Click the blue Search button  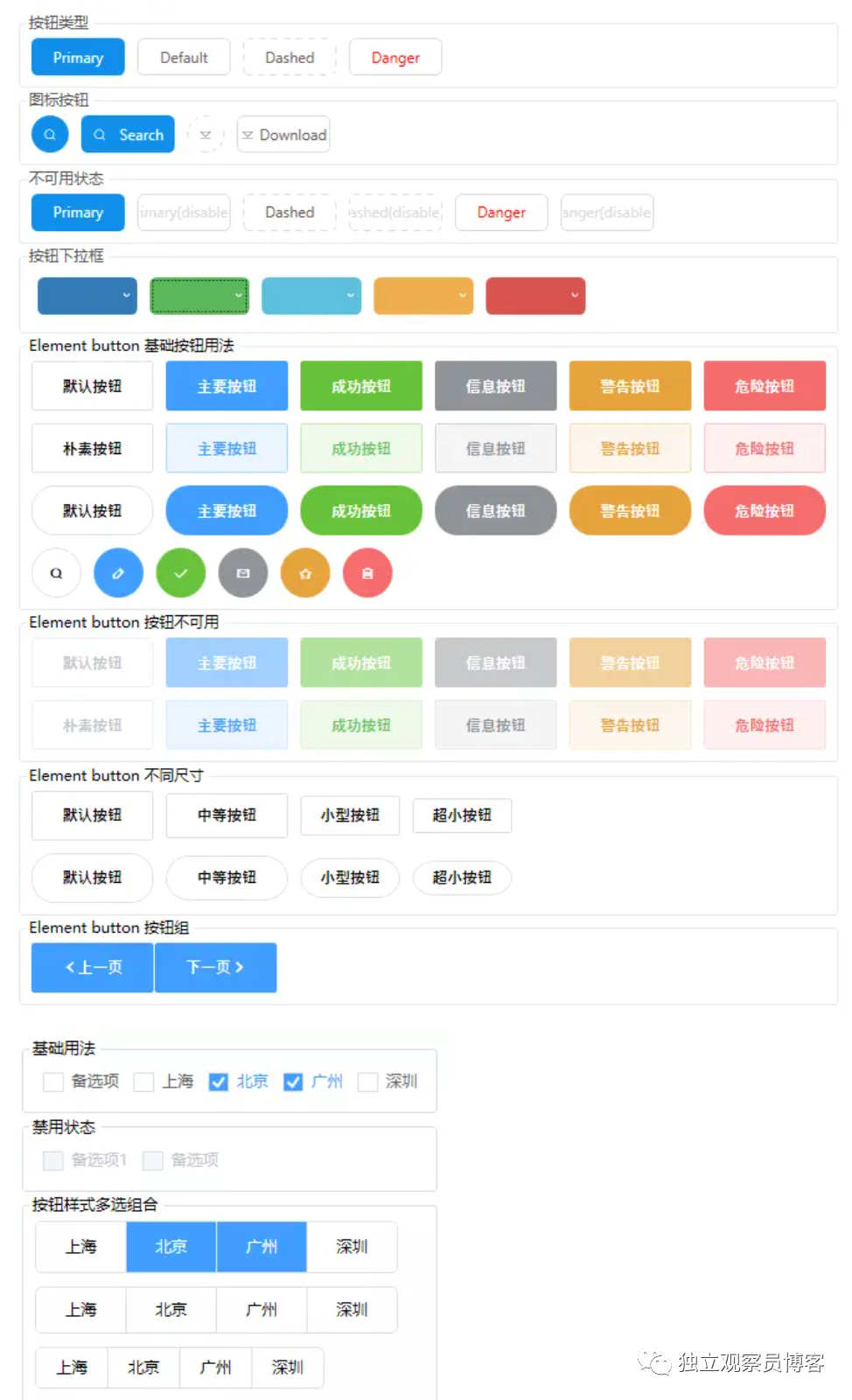coord(128,134)
